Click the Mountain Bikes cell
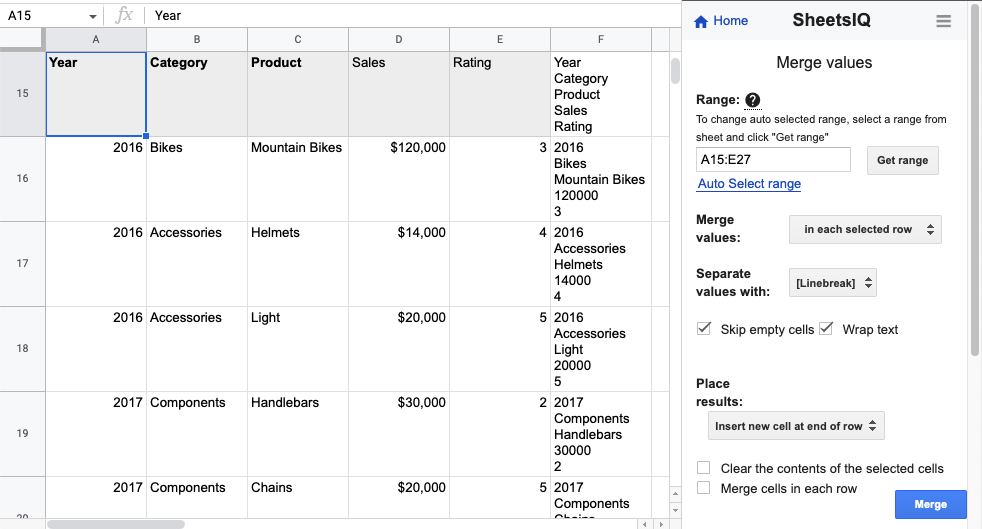This screenshot has height=529, width=982. (x=298, y=179)
